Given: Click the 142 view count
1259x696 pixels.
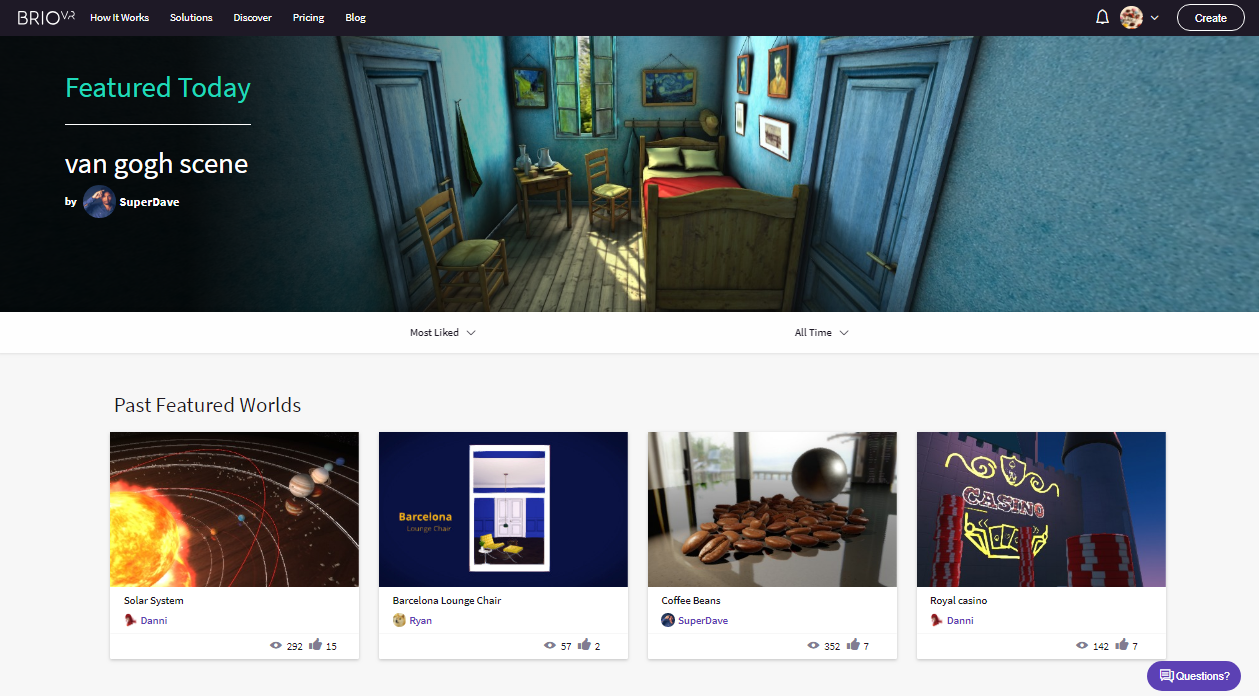Looking at the screenshot, I should (x=1101, y=647).
